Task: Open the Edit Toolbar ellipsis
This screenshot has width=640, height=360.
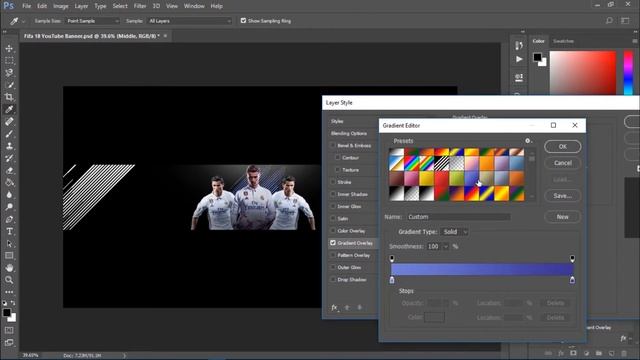Action: point(9,292)
